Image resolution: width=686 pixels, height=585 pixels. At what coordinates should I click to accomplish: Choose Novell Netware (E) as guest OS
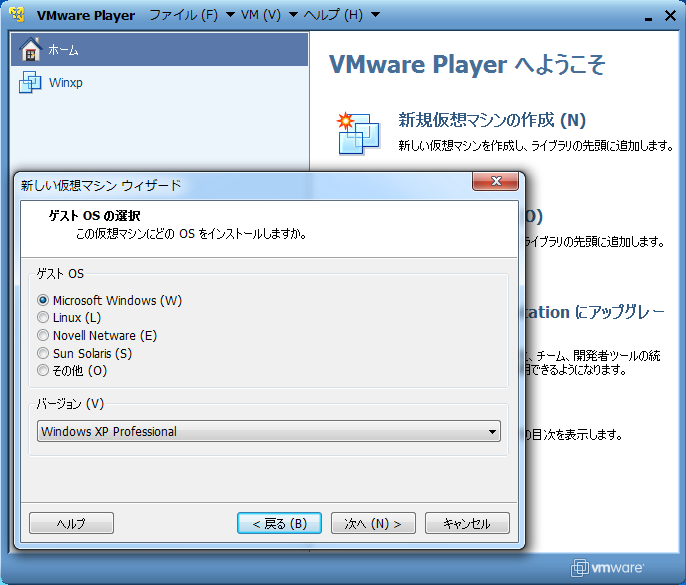[43, 336]
